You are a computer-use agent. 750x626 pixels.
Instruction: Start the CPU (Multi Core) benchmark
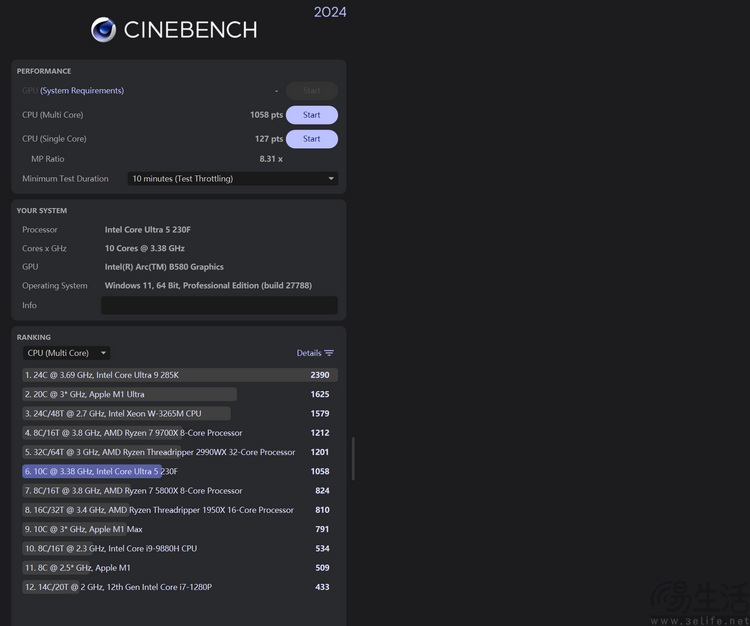coord(312,115)
